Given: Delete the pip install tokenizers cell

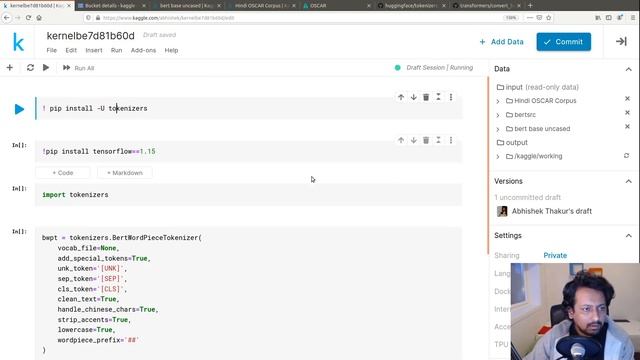Looking at the screenshot, I should coord(426,97).
